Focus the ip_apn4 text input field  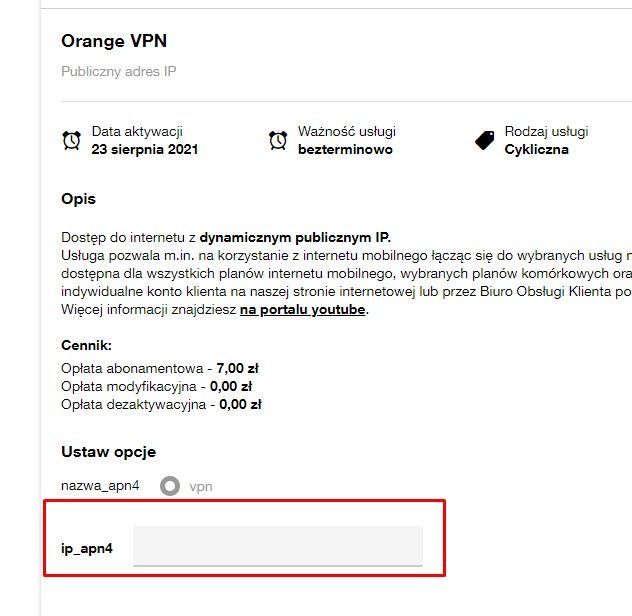[x=278, y=546]
